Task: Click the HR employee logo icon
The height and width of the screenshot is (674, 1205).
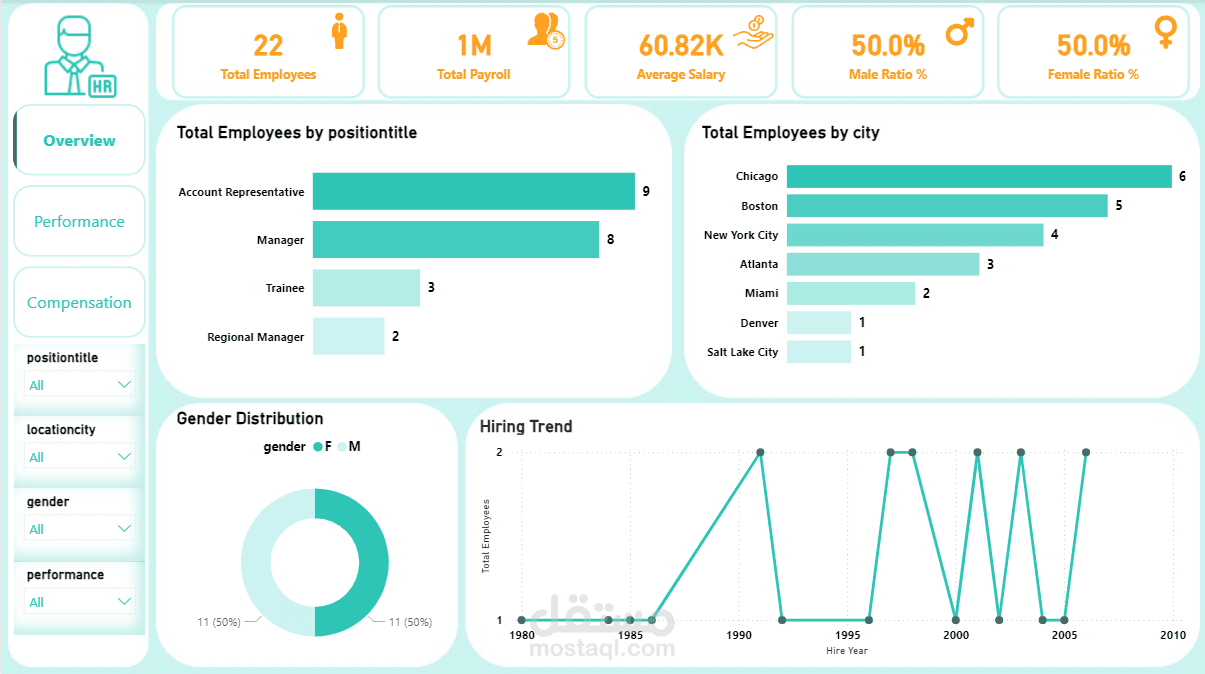Action: pos(79,56)
